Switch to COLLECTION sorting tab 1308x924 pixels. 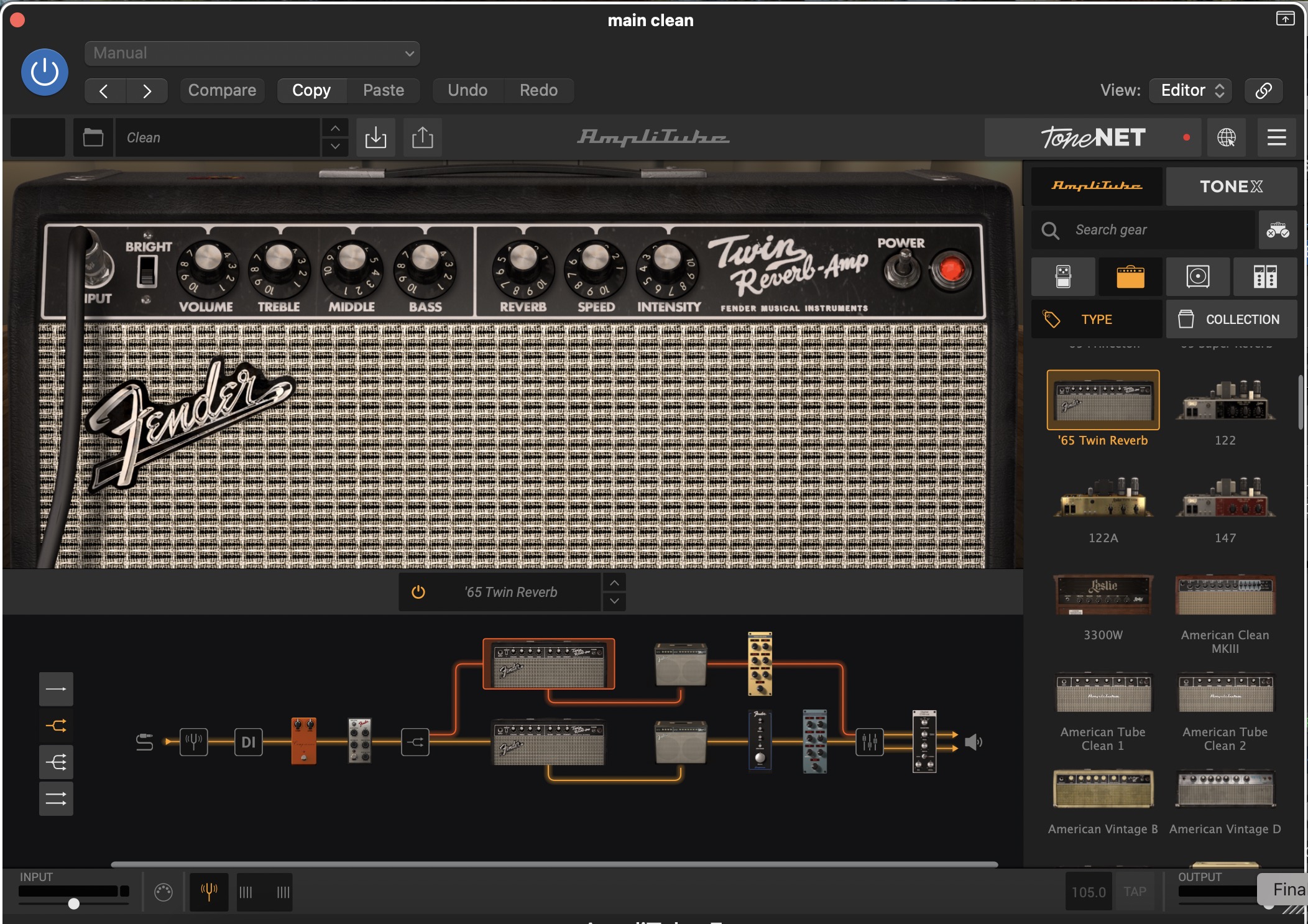[1231, 319]
